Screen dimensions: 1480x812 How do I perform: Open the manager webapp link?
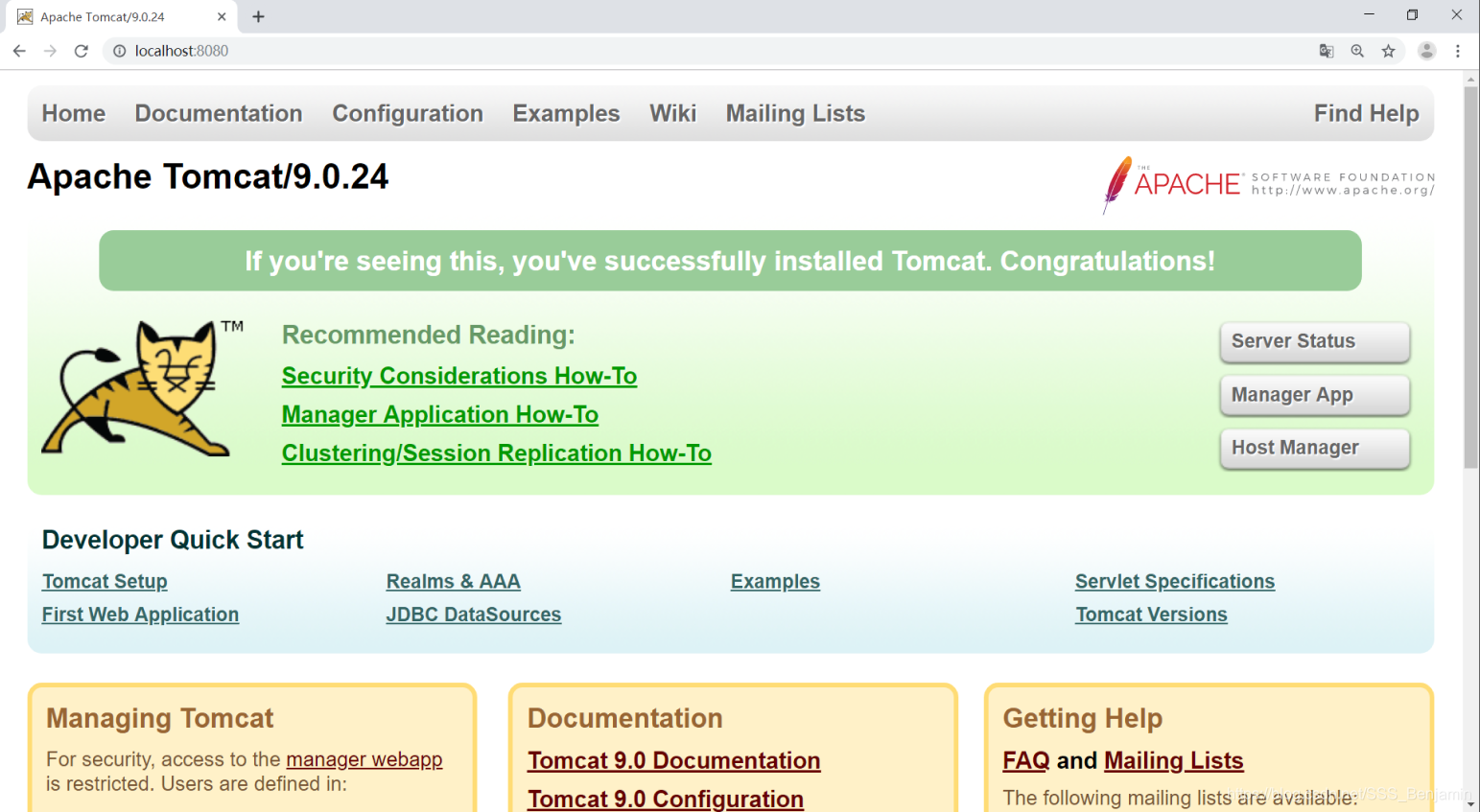(x=364, y=759)
